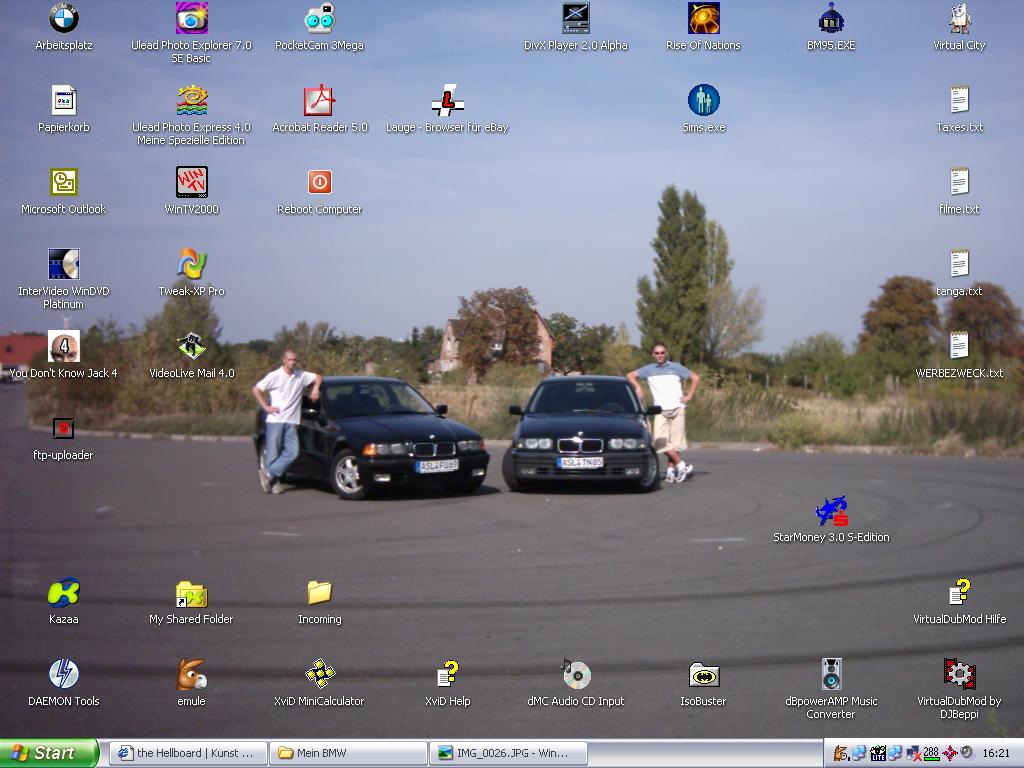Screen dimensions: 1024x768
Task: Select the Reboot Computer shortcut
Action: point(319,183)
